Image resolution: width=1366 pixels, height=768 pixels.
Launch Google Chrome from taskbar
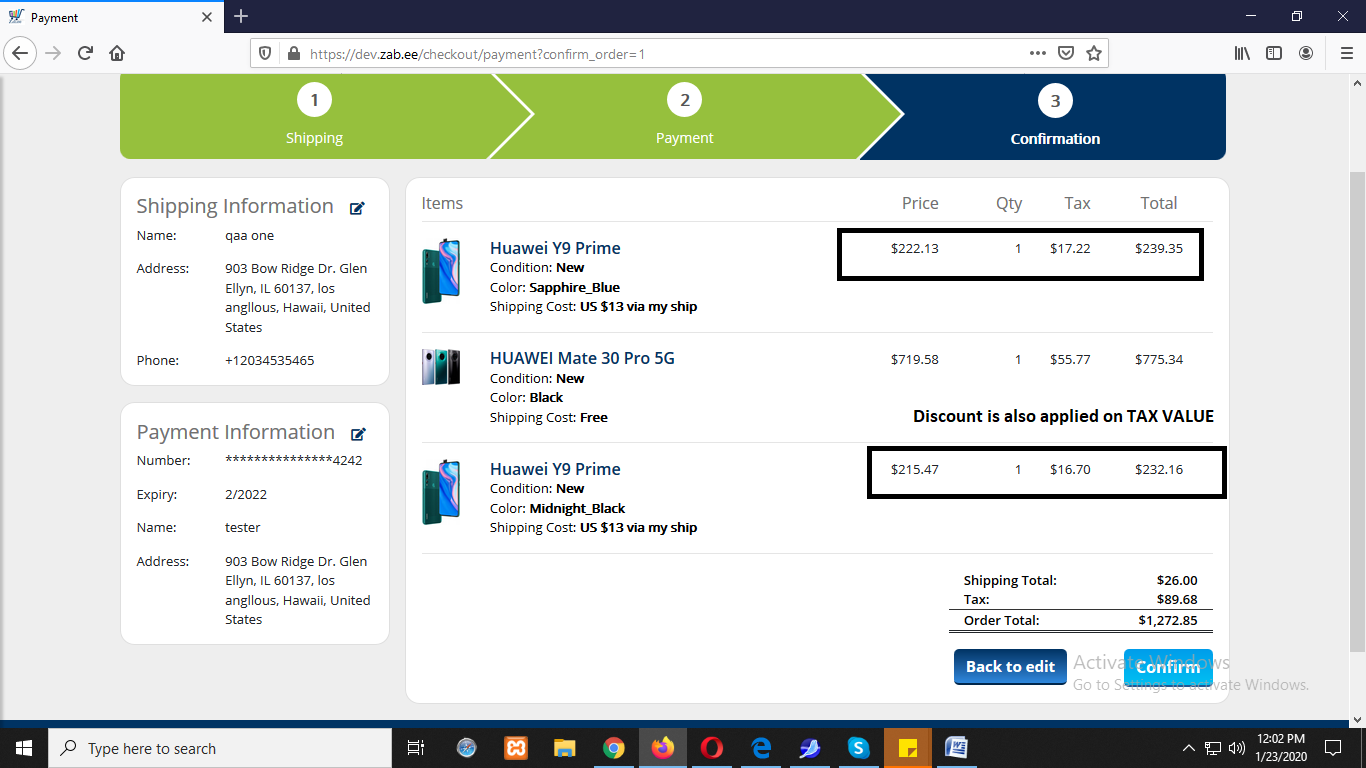click(614, 748)
